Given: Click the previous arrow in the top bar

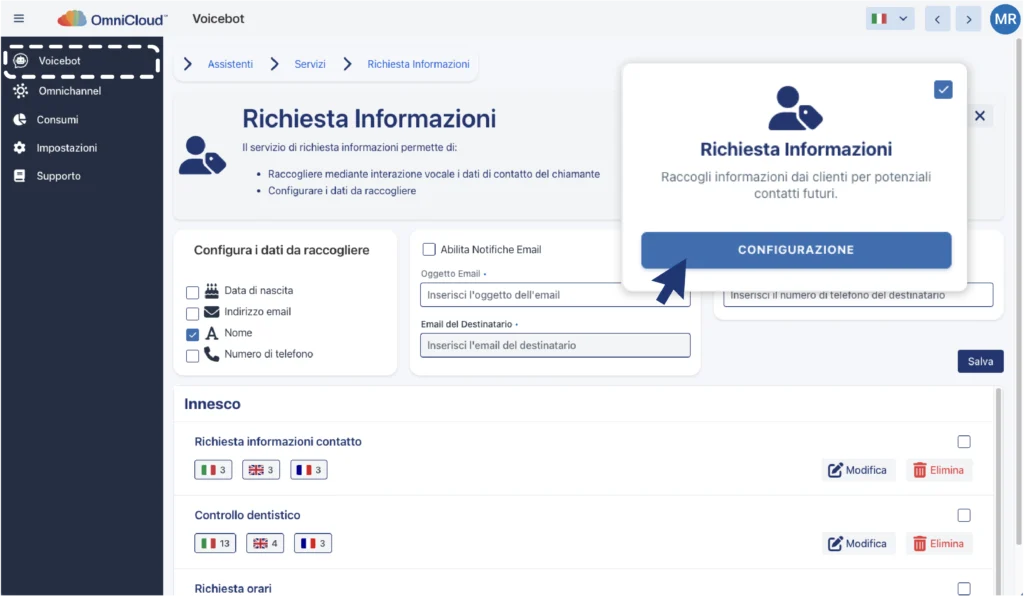Looking at the screenshot, I should (937, 19).
